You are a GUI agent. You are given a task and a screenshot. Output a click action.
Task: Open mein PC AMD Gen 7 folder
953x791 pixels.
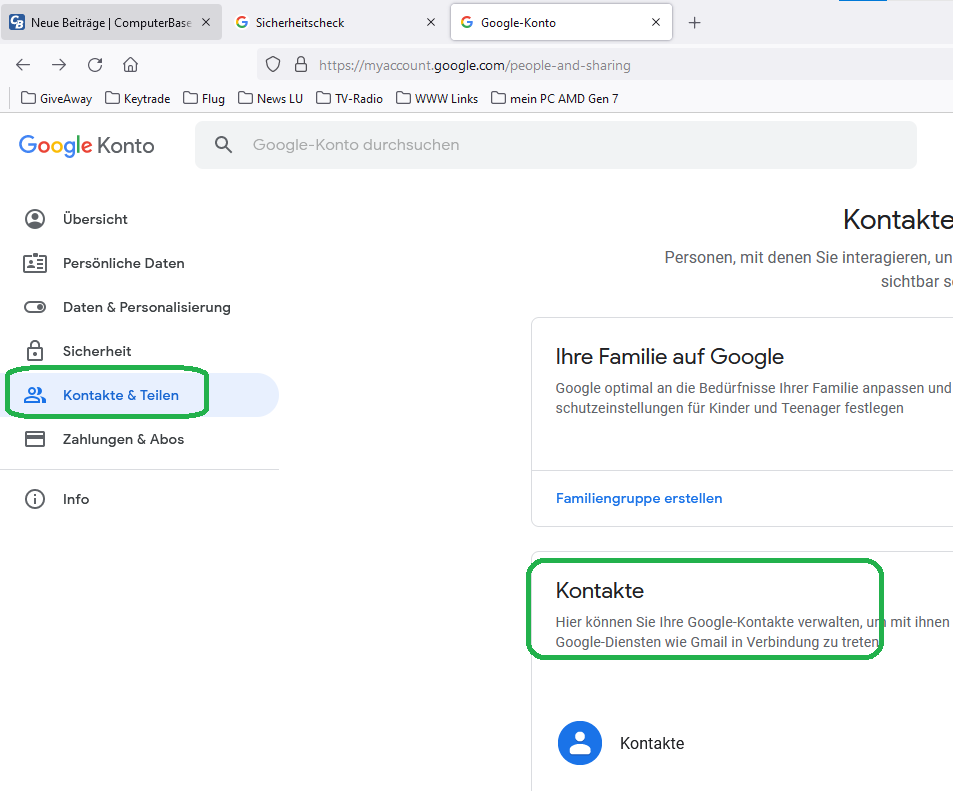click(x=554, y=98)
